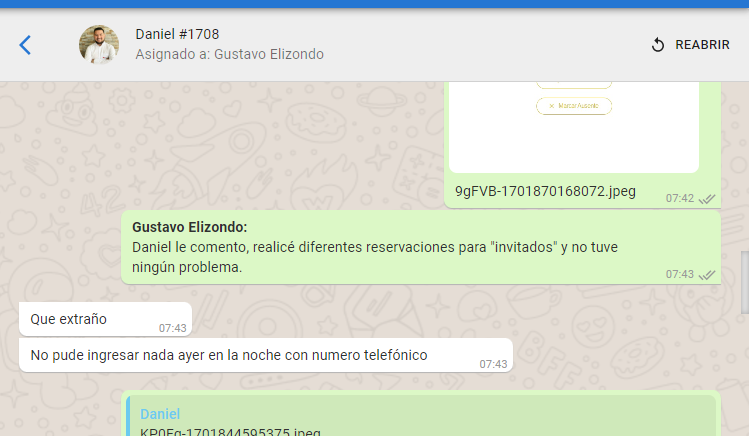Screen dimensions: 749x436
Task: Open contact name Daniel #1708
Action: [177, 35]
